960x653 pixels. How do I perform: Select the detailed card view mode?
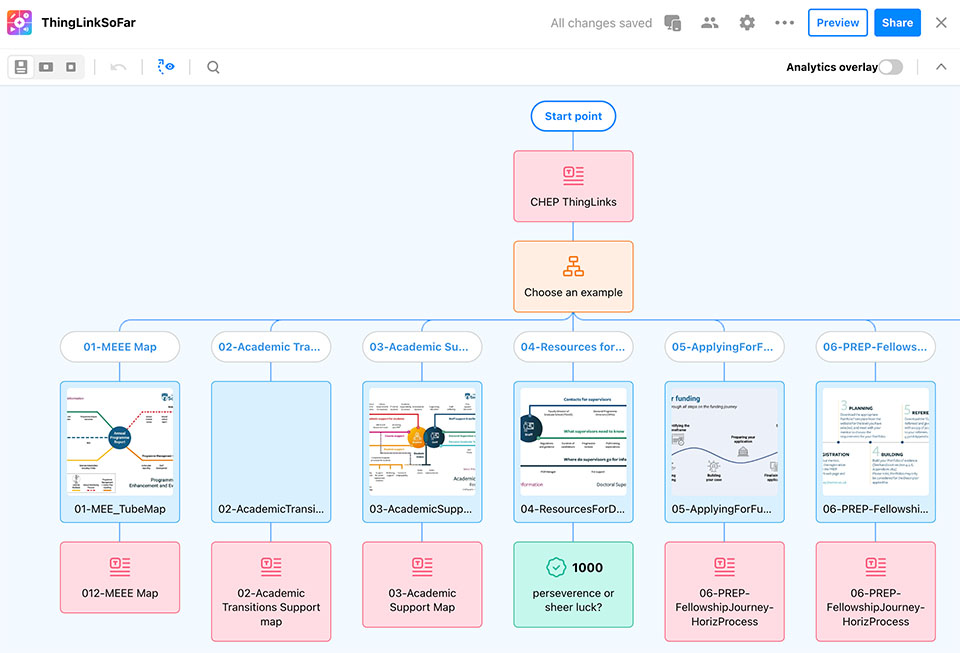pyautogui.click(x=21, y=67)
